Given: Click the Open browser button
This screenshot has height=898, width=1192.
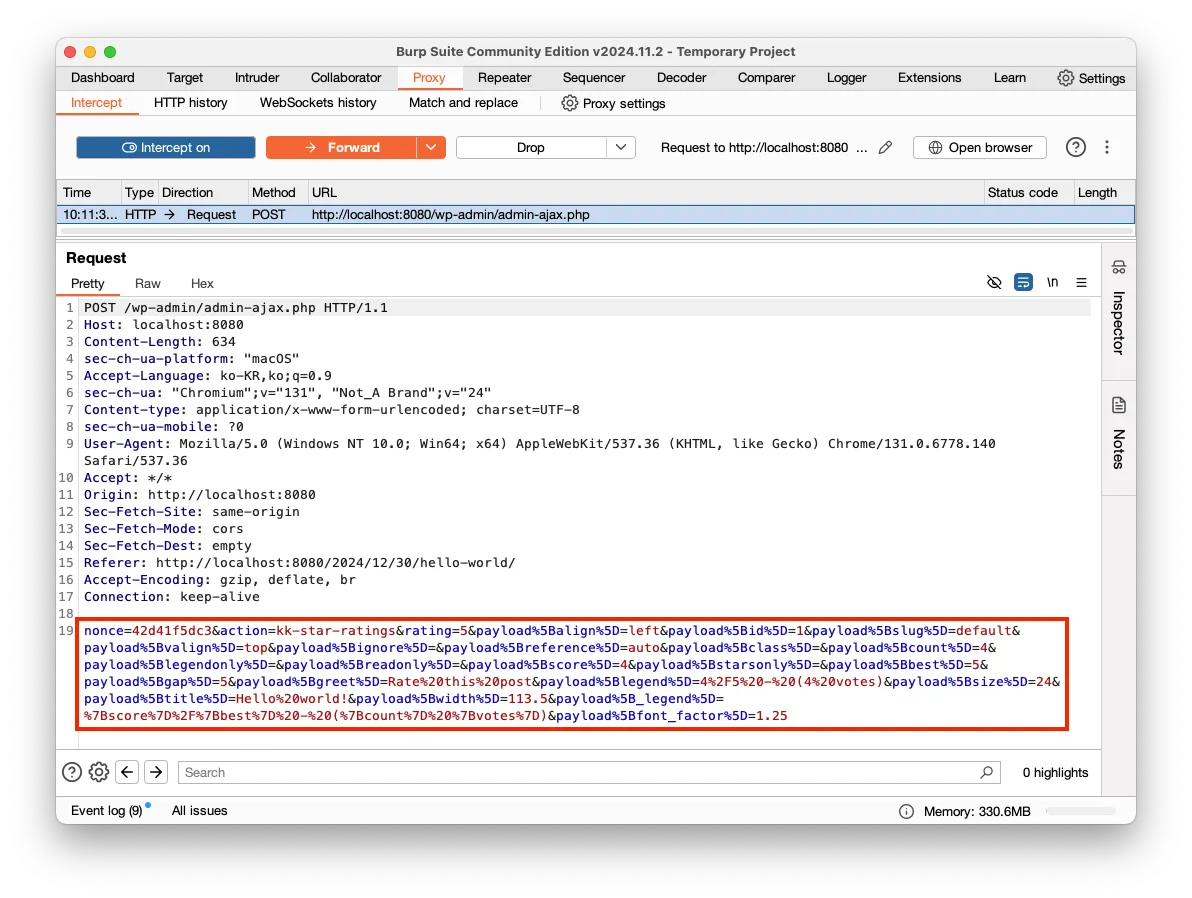Looking at the screenshot, I should [980, 148].
